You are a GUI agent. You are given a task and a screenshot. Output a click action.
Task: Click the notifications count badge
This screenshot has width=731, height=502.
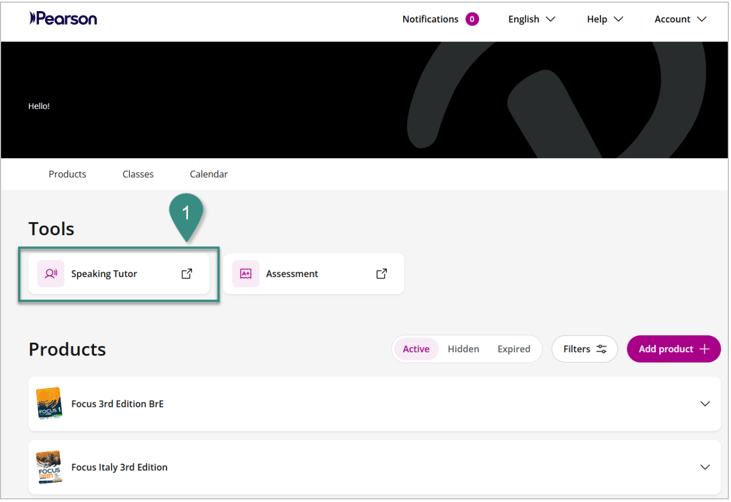472,19
